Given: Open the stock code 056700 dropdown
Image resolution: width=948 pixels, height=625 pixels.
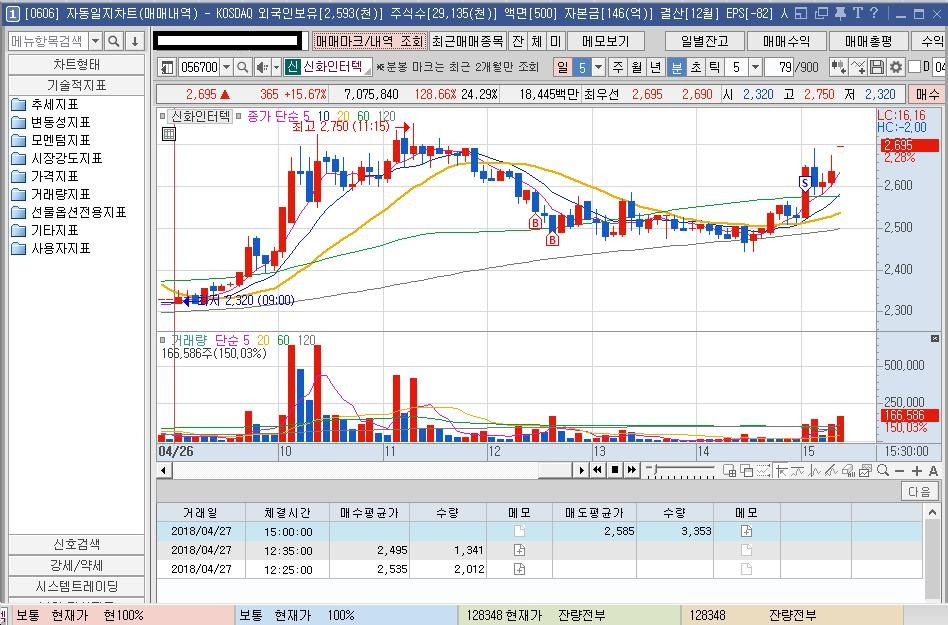Looking at the screenshot, I should tap(226, 67).
